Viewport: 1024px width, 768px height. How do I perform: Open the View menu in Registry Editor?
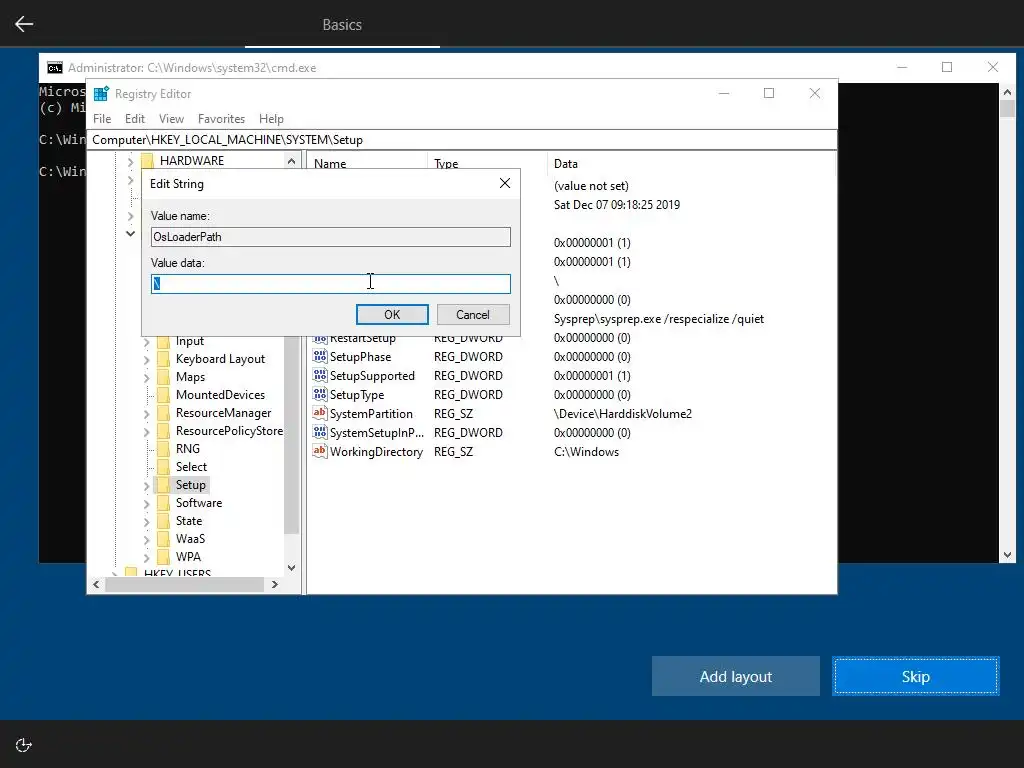pos(171,119)
